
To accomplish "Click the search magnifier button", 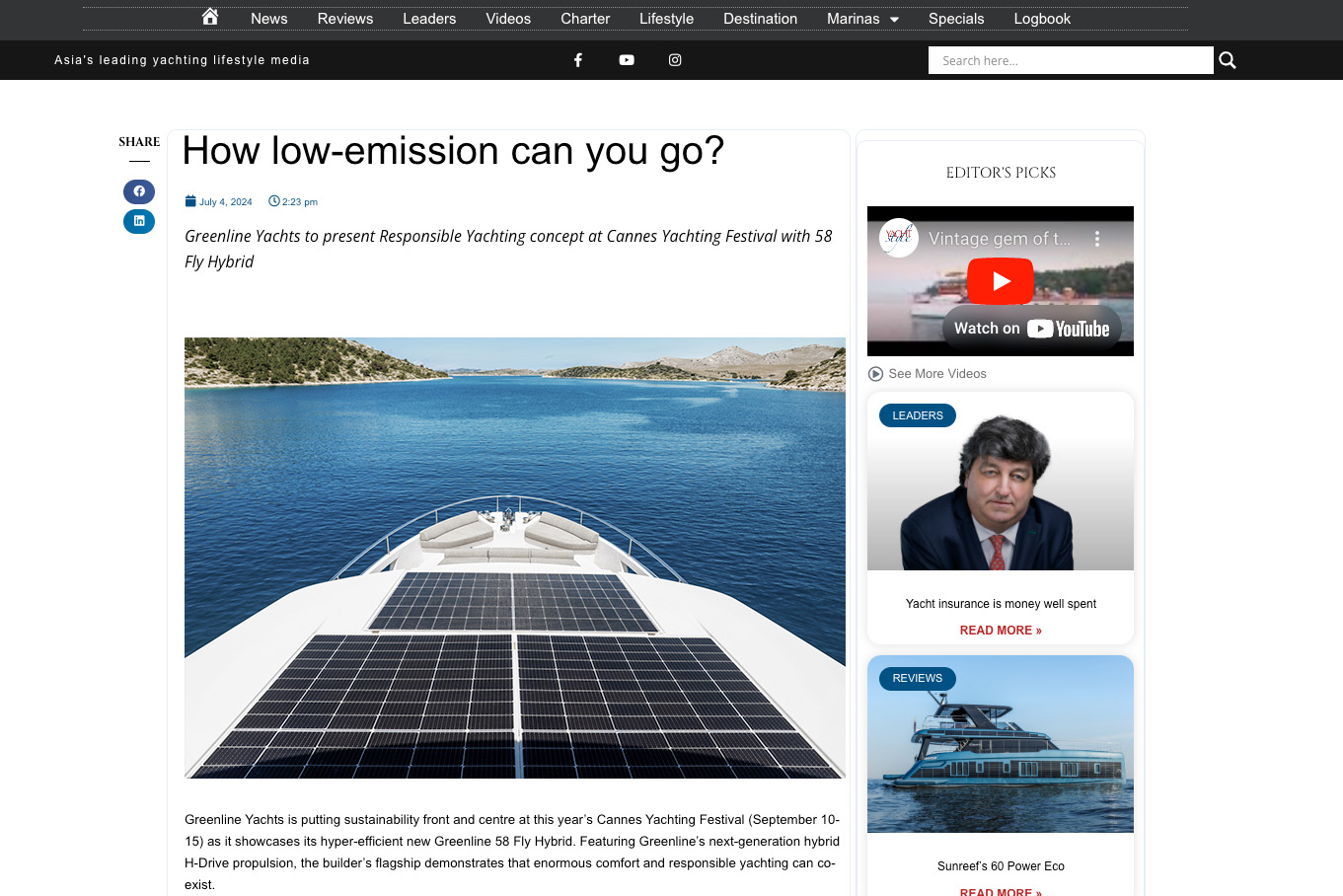I will tap(1228, 60).
